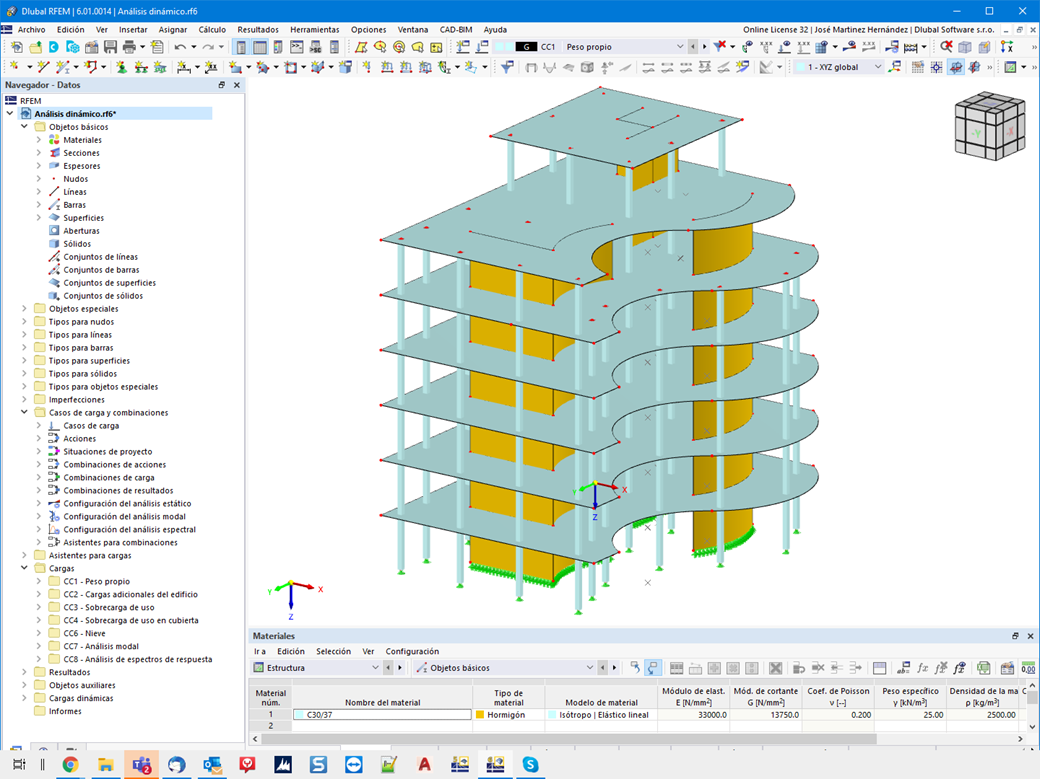1040x779 pixels.
Task: Click the Print icon in the toolbar
Action: tap(129, 47)
